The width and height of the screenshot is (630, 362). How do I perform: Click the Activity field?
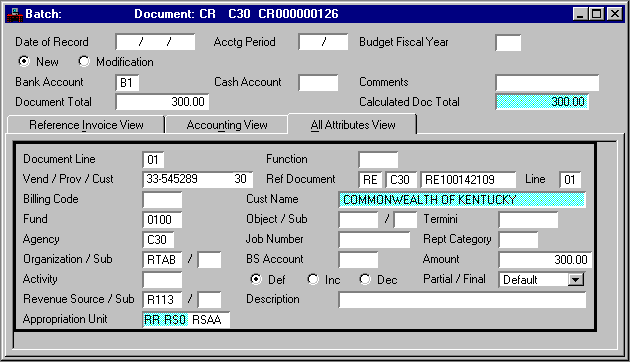click(x=162, y=280)
